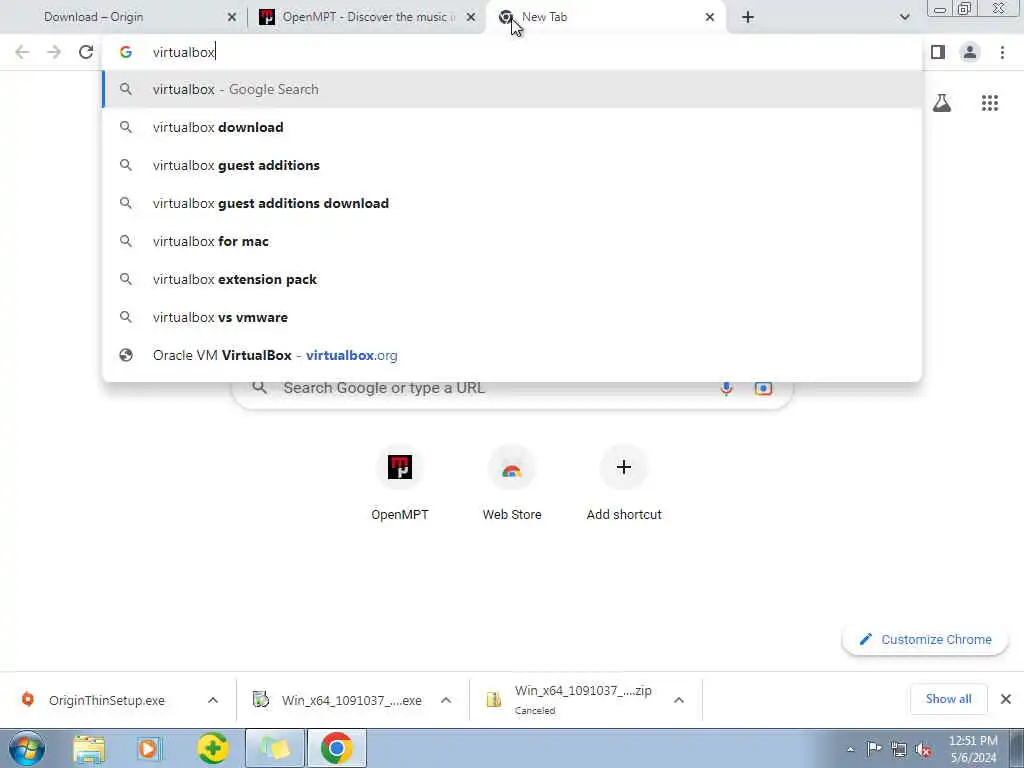Expand OriginThinSetup.exe download options
Image resolution: width=1024 pixels, height=768 pixels.
click(x=213, y=700)
